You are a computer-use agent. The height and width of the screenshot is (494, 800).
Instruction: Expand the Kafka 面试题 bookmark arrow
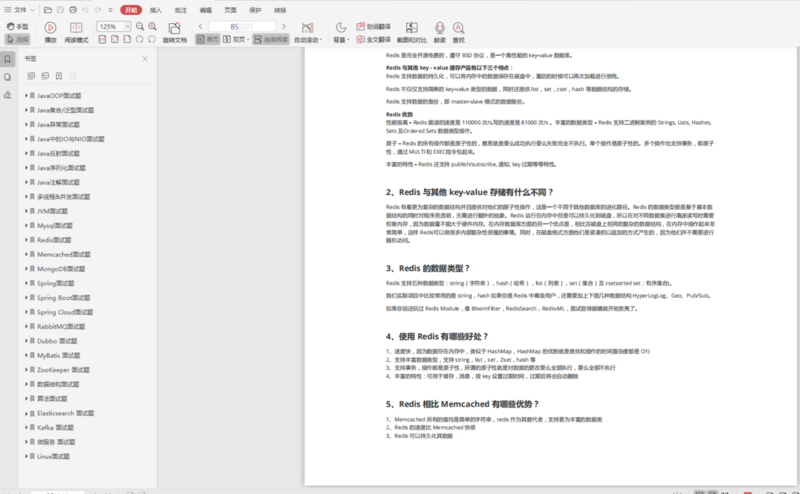[x=26, y=428]
